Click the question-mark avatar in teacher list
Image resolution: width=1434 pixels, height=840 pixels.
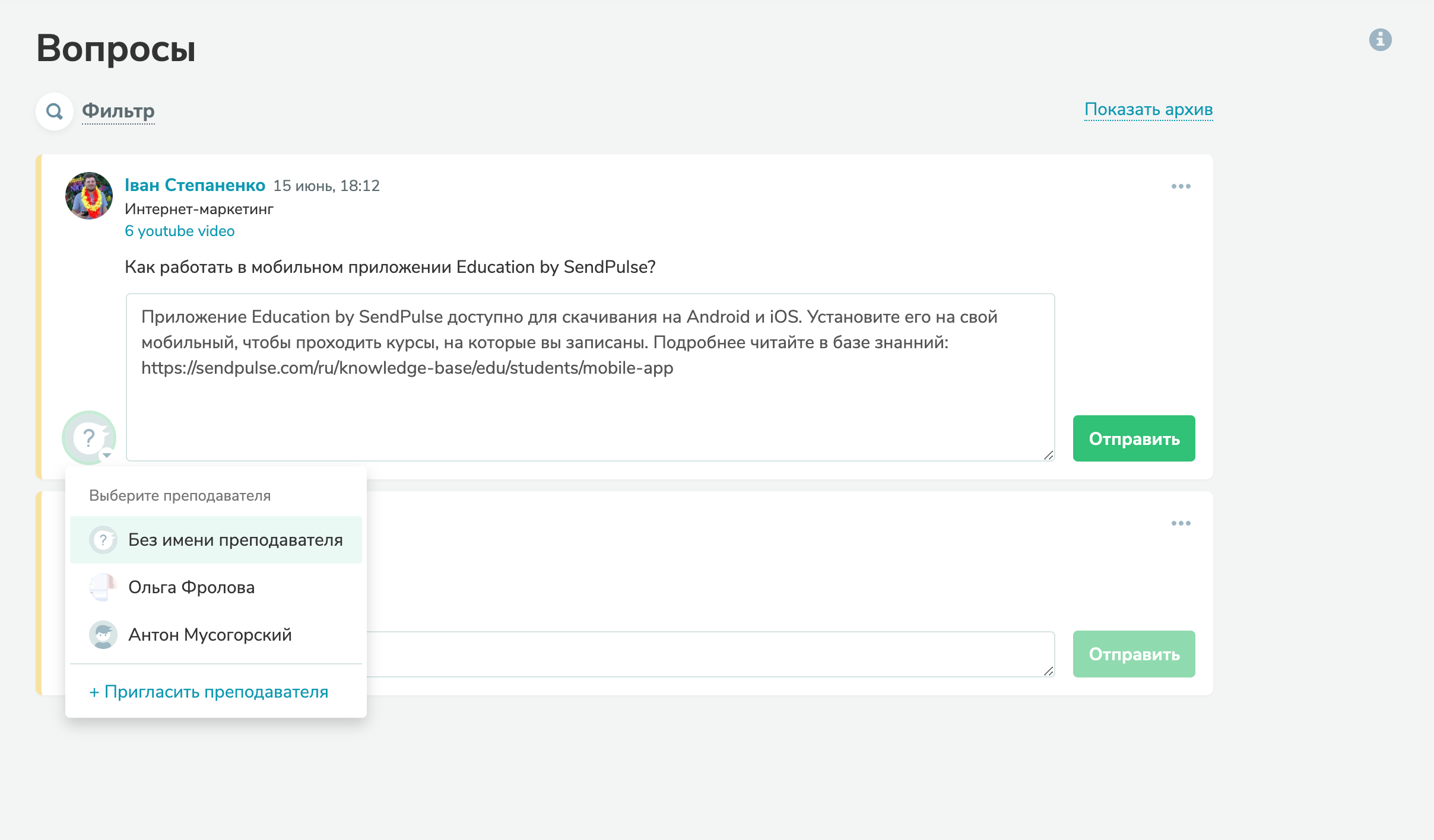pyautogui.click(x=103, y=540)
